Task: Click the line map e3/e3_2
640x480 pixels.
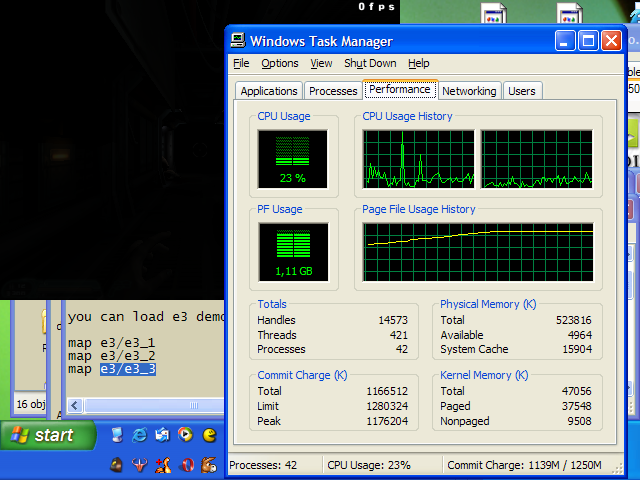Action: click(111, 356)
